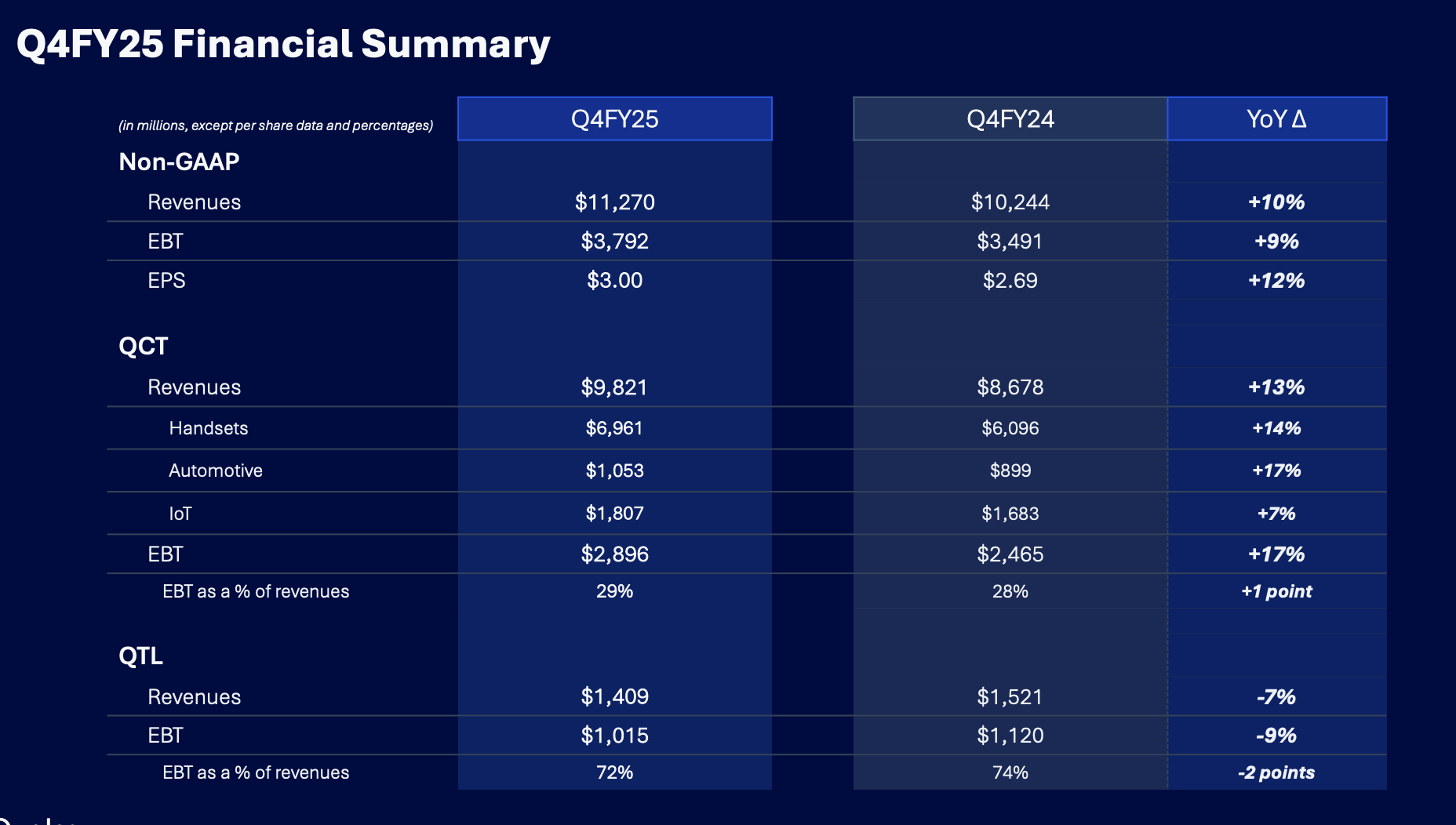Click the Handsets row label
The image size is (1456, 825).
[x=209, y=428]
